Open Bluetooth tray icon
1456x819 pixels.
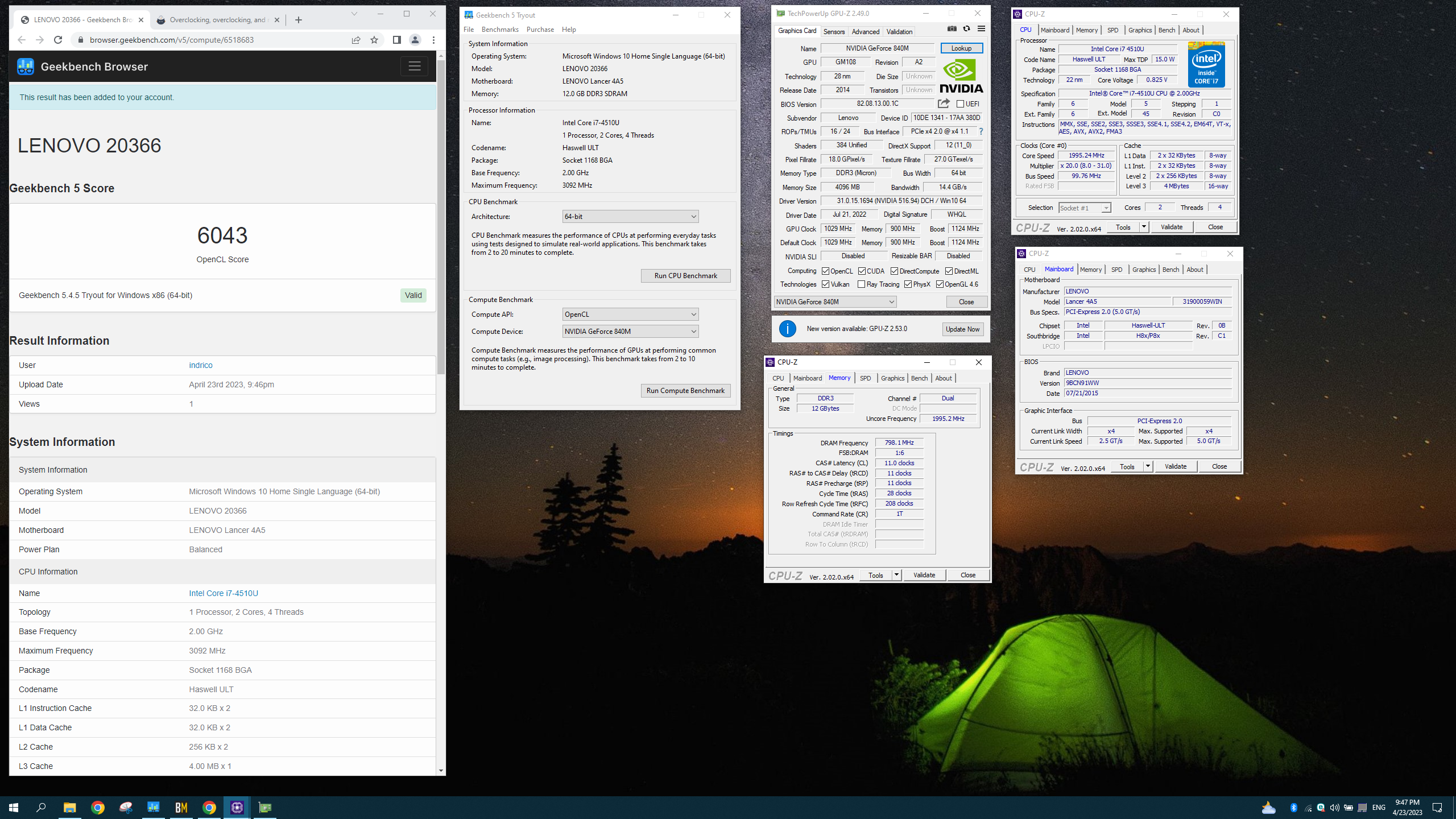click(x=1293, y=808)
